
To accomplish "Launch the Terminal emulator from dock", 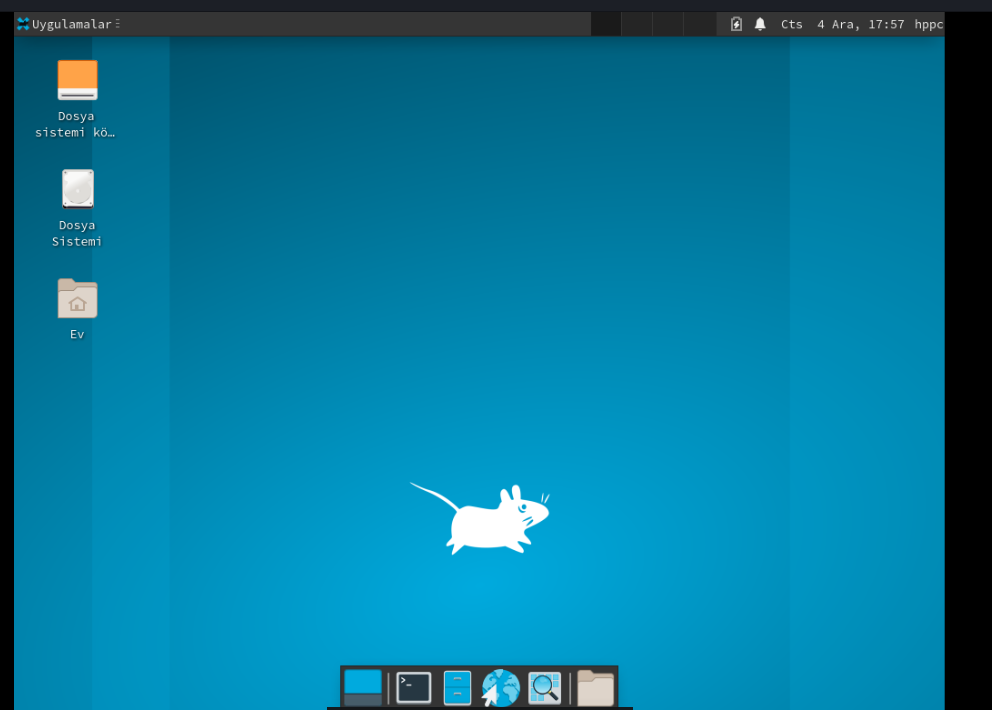I will coord(414,687).
